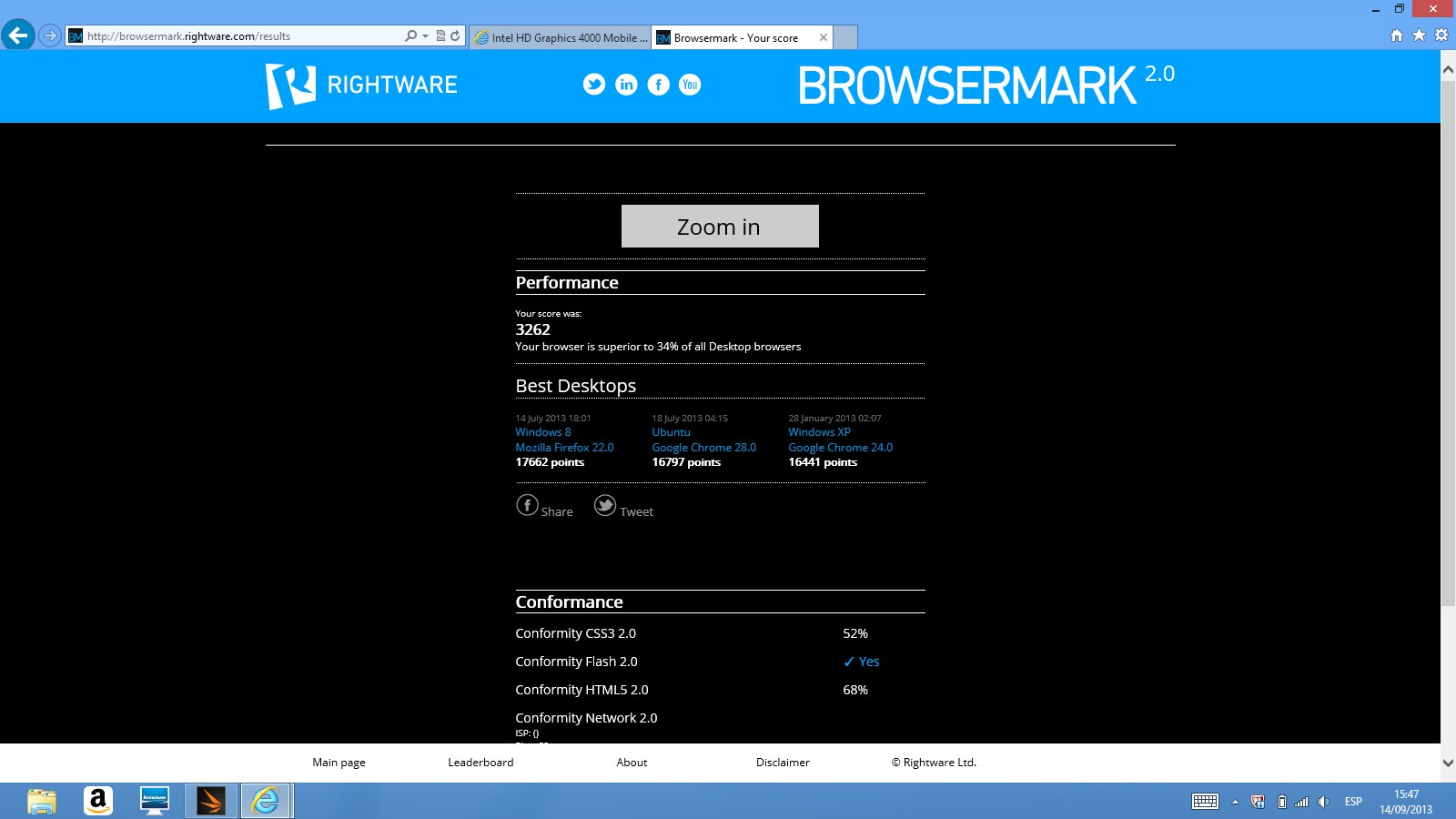Click the Google Chrome 28.0 link

[703, 448]
